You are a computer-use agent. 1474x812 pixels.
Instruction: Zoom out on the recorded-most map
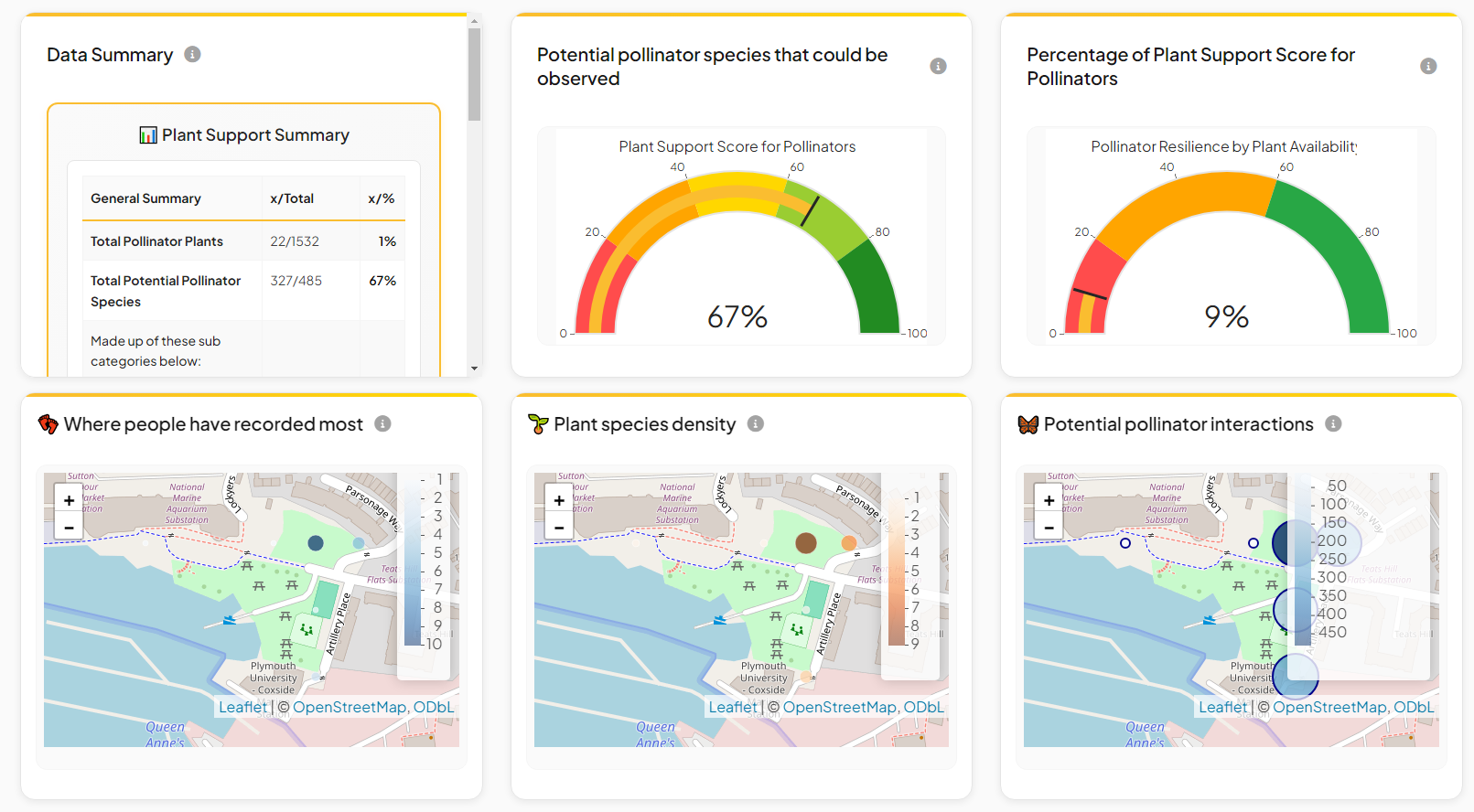[x=69, y=528]
